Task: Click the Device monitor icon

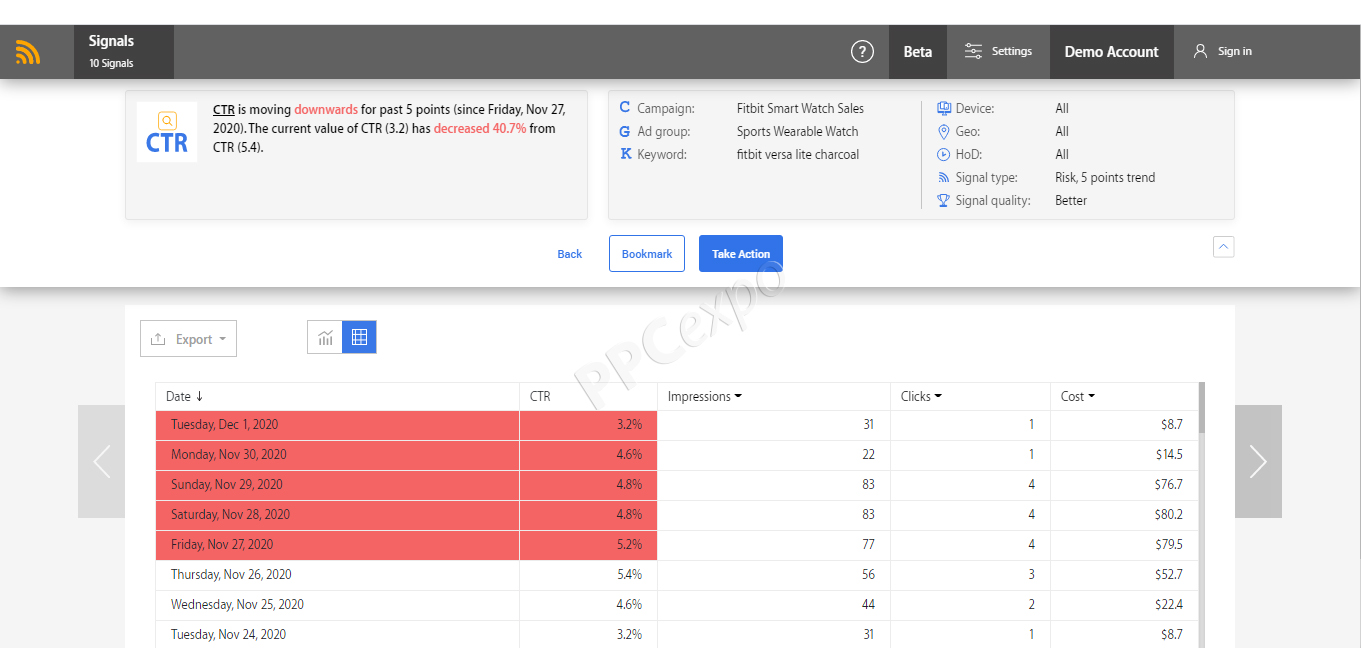Action: [944, 108]
